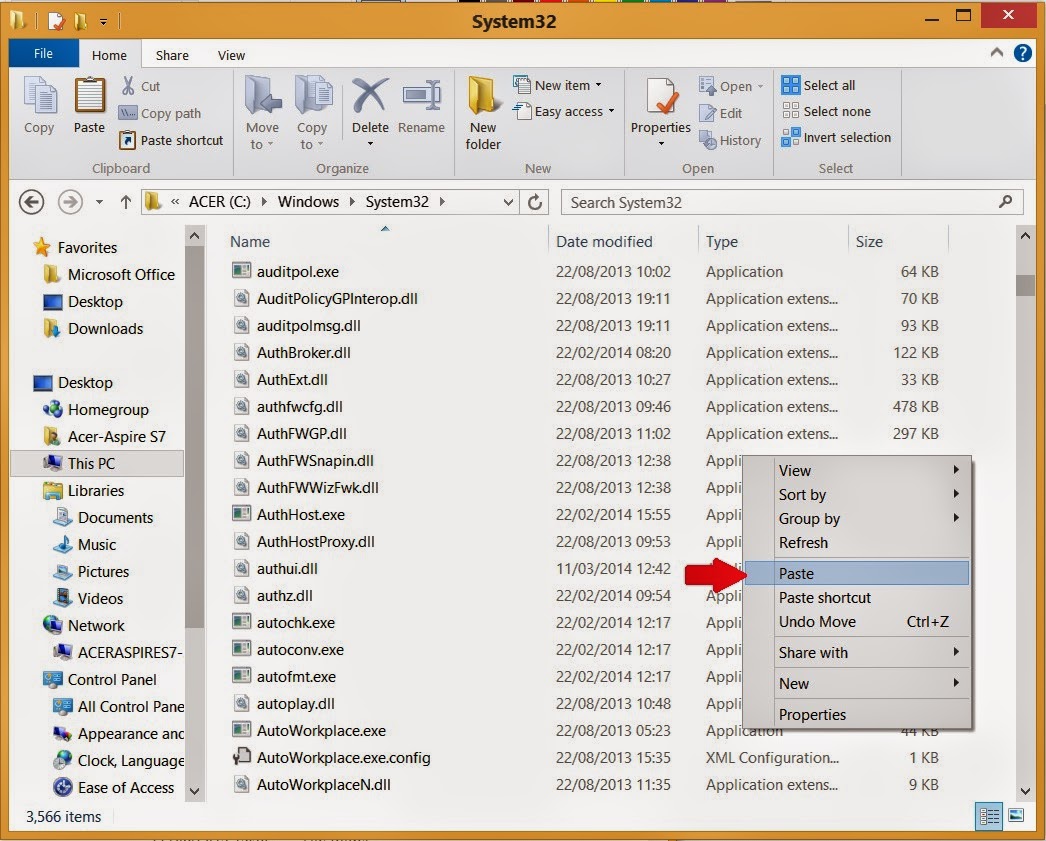The height and width of the screenshot is (841, 1046).
Task: Choose Paste from the context menu
Action: [857, 574]
